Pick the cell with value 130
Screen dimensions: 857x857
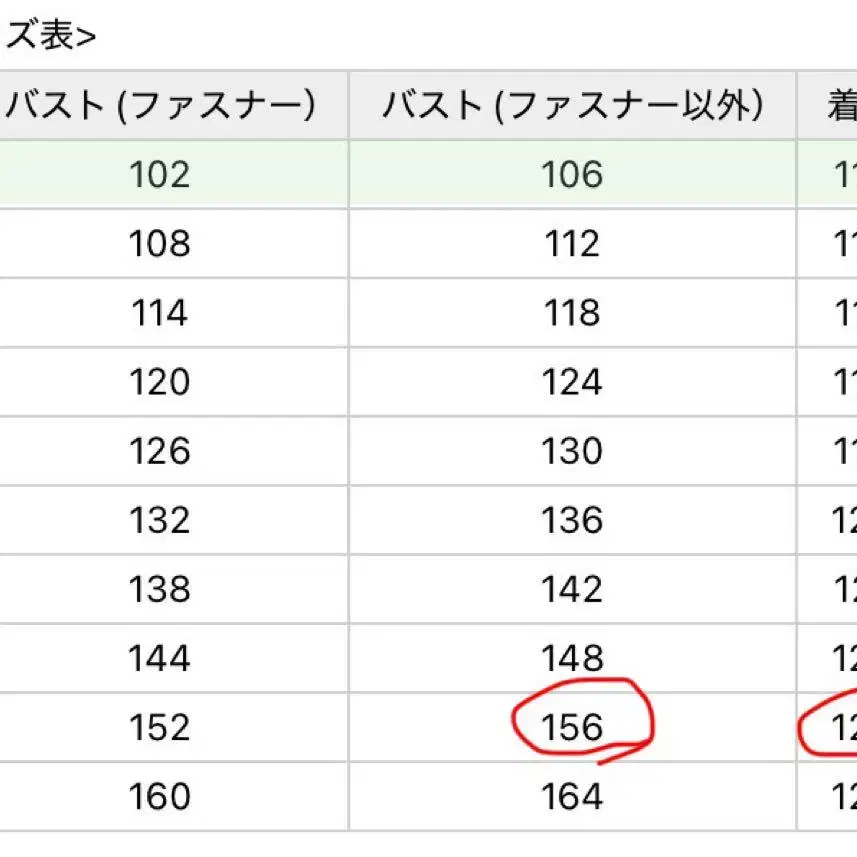coord(572,451)
